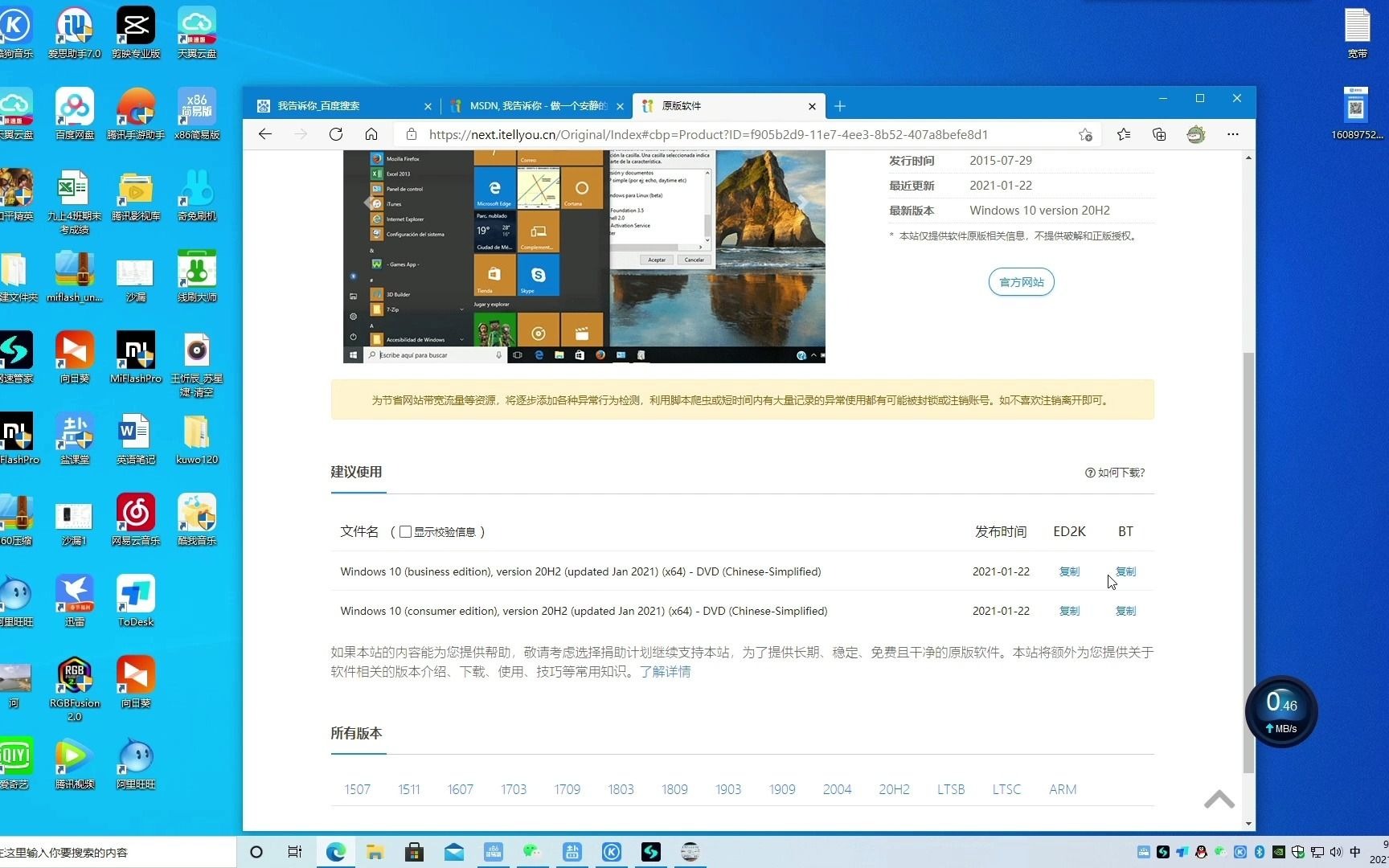Screen dimensions: 1389x868
Task: Open File Explorer from taskbar
Action: tap(375, 852)
